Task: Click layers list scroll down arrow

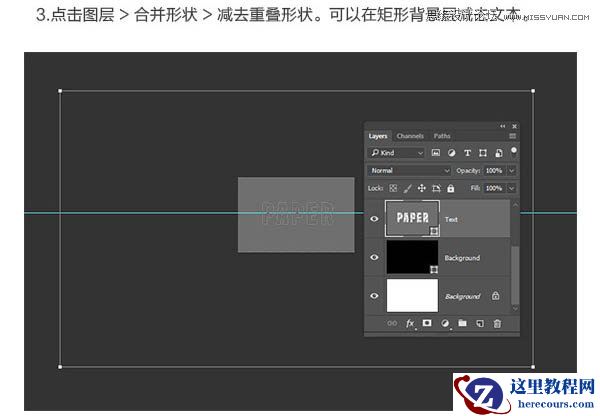Action: (515, 308)
